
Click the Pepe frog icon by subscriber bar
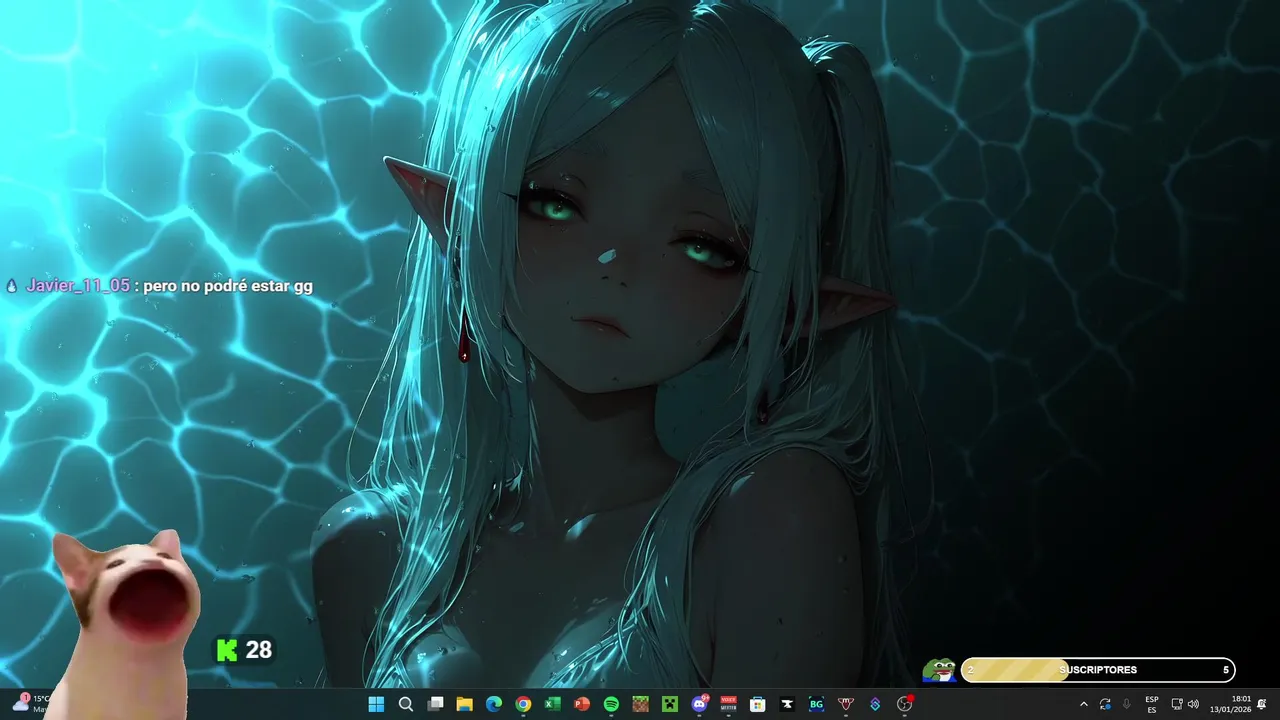939,670
